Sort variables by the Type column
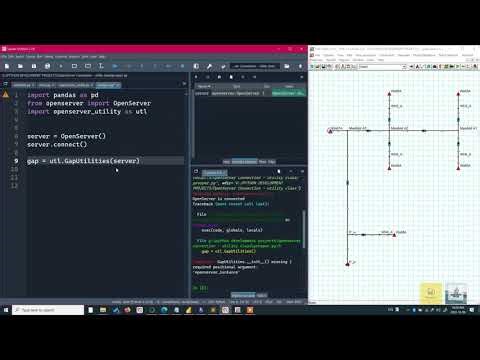The image size is (480, 360). click(237, 87)
